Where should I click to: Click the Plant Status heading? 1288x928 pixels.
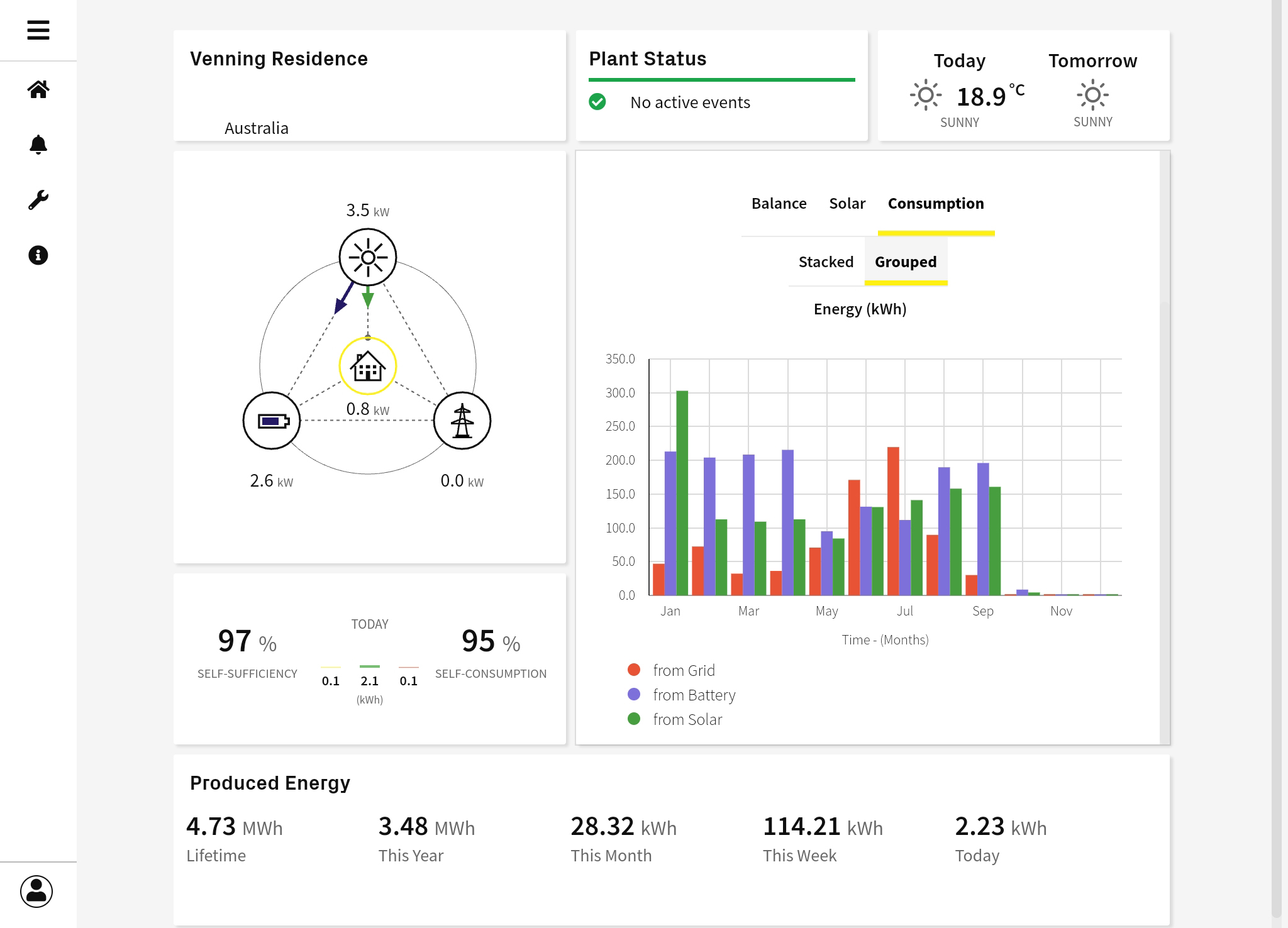coord(648,58)
